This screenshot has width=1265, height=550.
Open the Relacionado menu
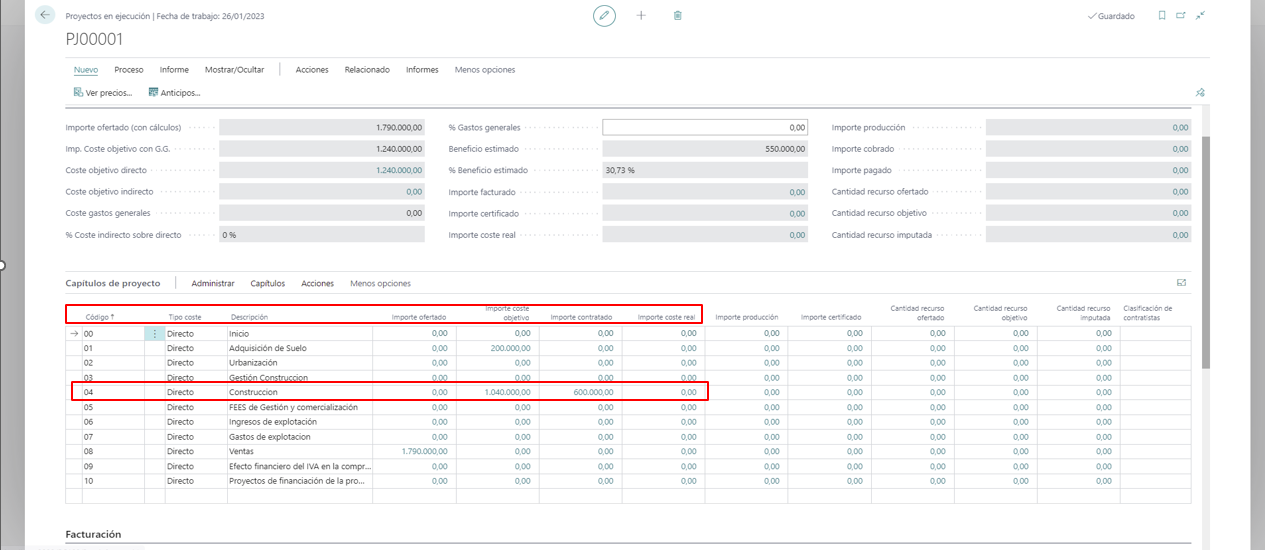pyautogui.click(x=367, y=70)
